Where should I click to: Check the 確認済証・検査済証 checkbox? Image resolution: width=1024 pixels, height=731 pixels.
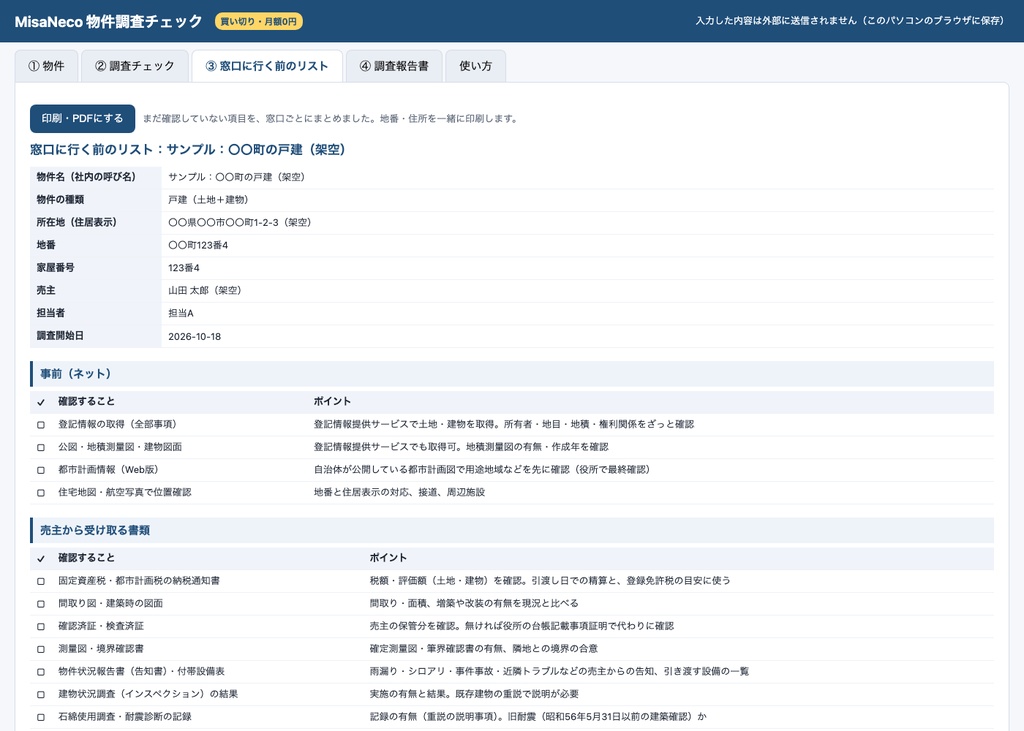(41, 626)
